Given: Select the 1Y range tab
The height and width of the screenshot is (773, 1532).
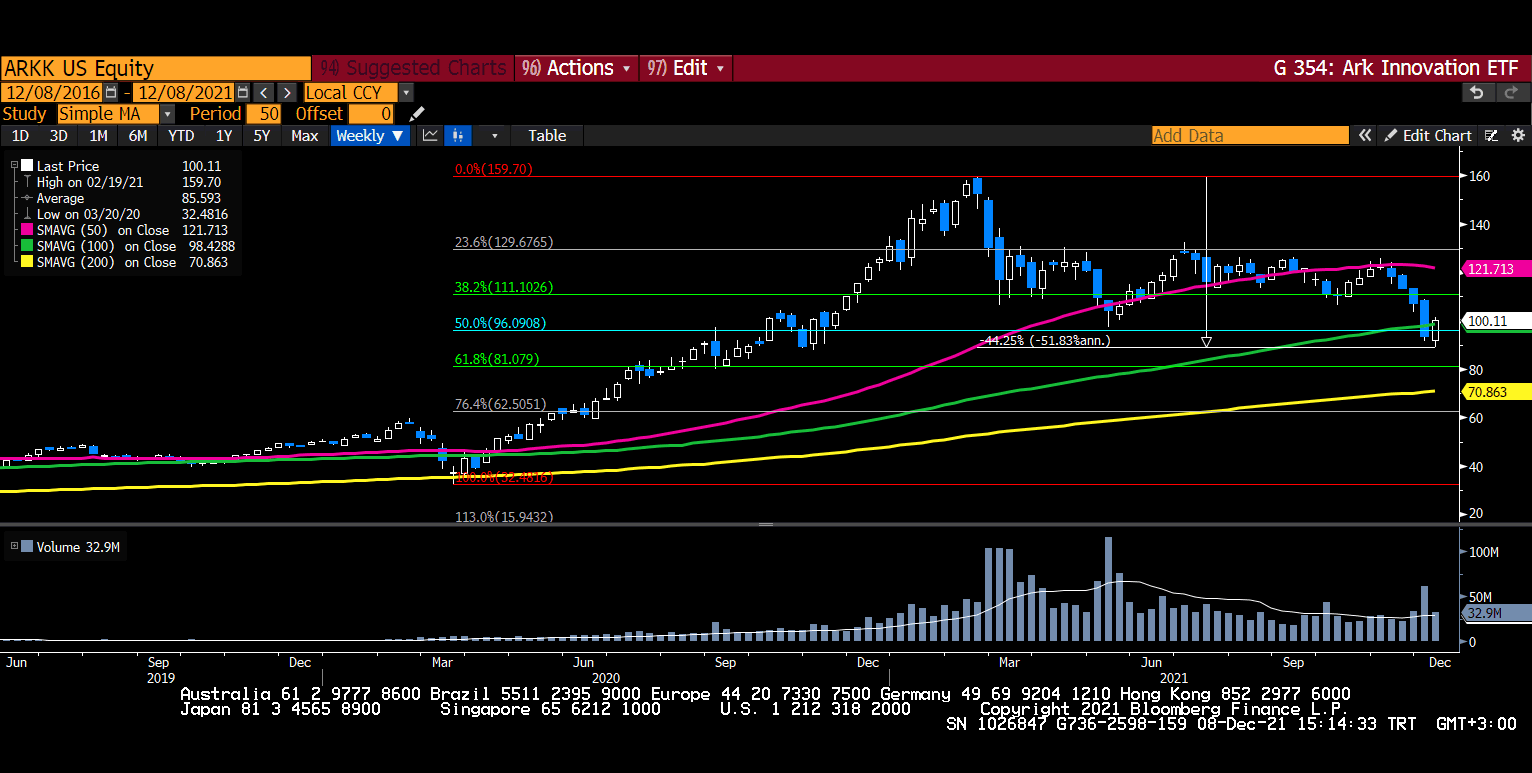Looking at the screenshot, I should 224,136.
